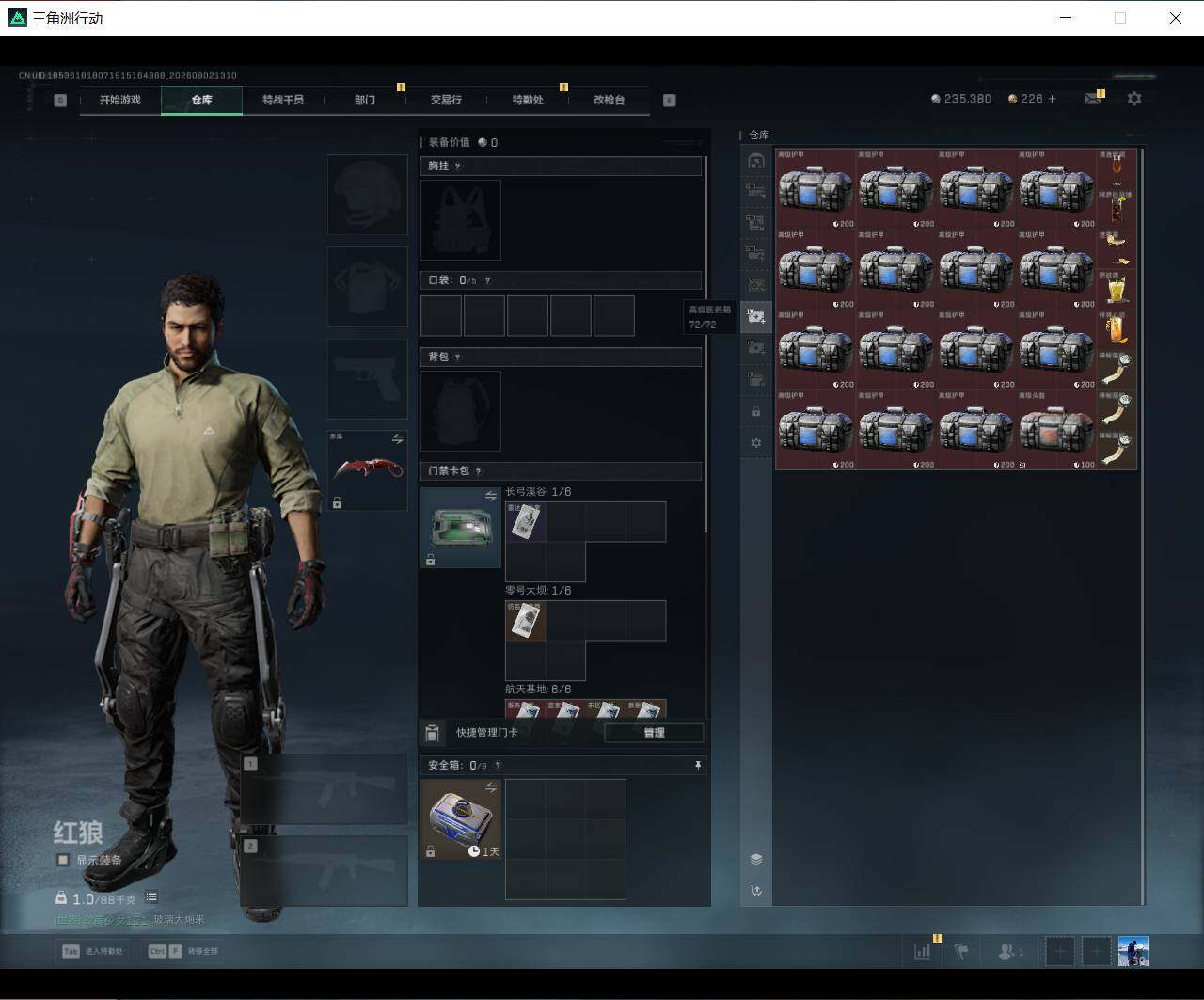Switch to the 交易行 tab
Image resolution: width=1204 pixels, height=1000 pixels.
[446, 100]
